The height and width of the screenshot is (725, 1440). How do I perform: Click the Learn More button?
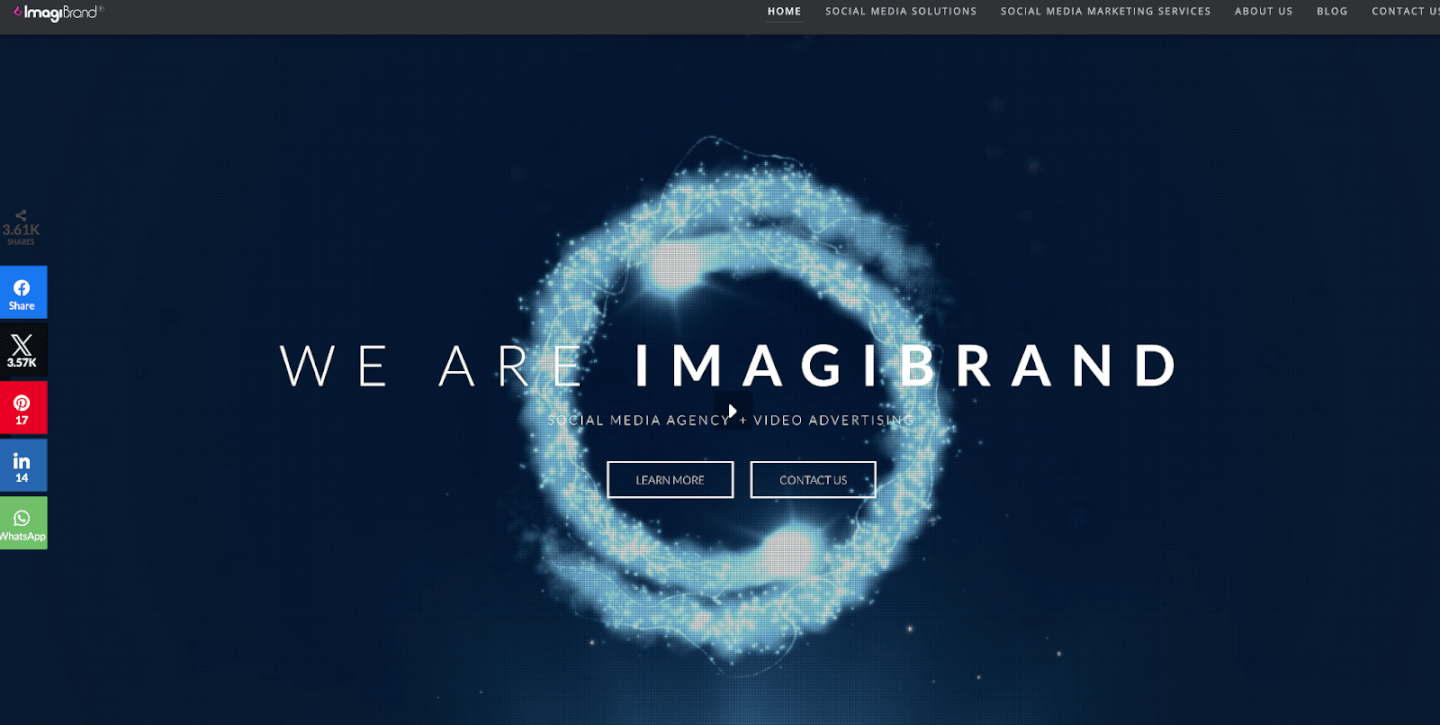(x=670, y=479)
